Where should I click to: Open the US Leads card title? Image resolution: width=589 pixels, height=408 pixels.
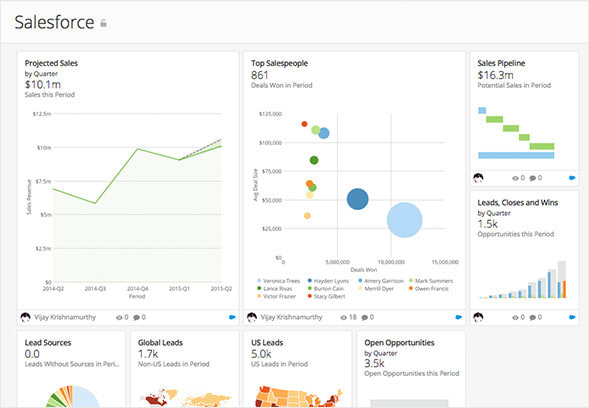267,343
